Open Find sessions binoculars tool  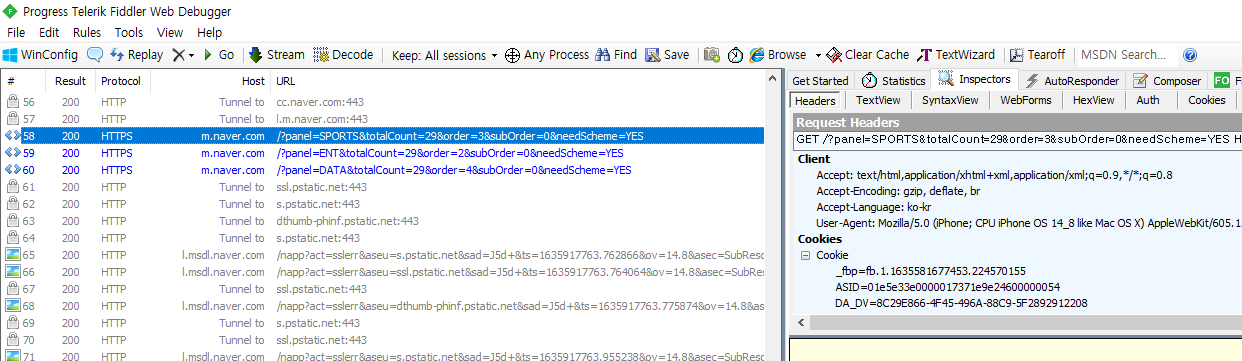(x=617, y=55)
